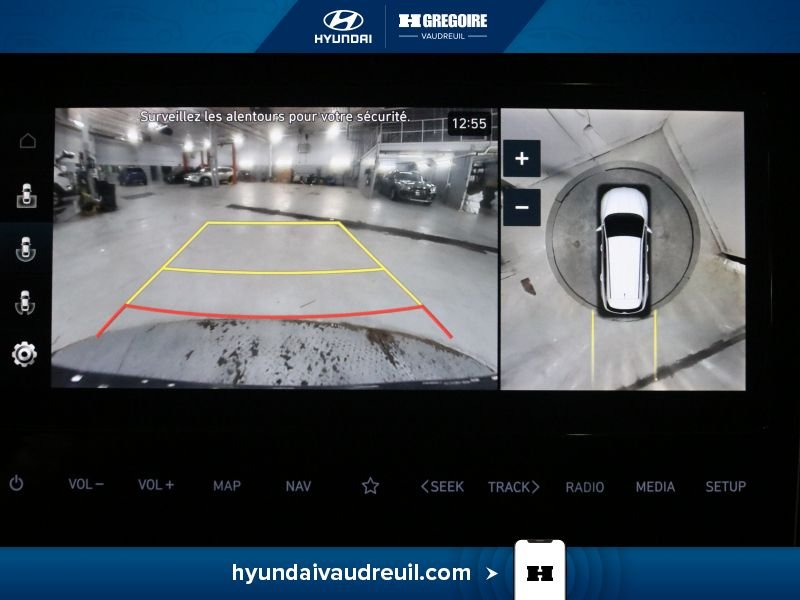Zoom in with the plus button
The width and height of the screenshot is (800, 600).
(521, 159)
